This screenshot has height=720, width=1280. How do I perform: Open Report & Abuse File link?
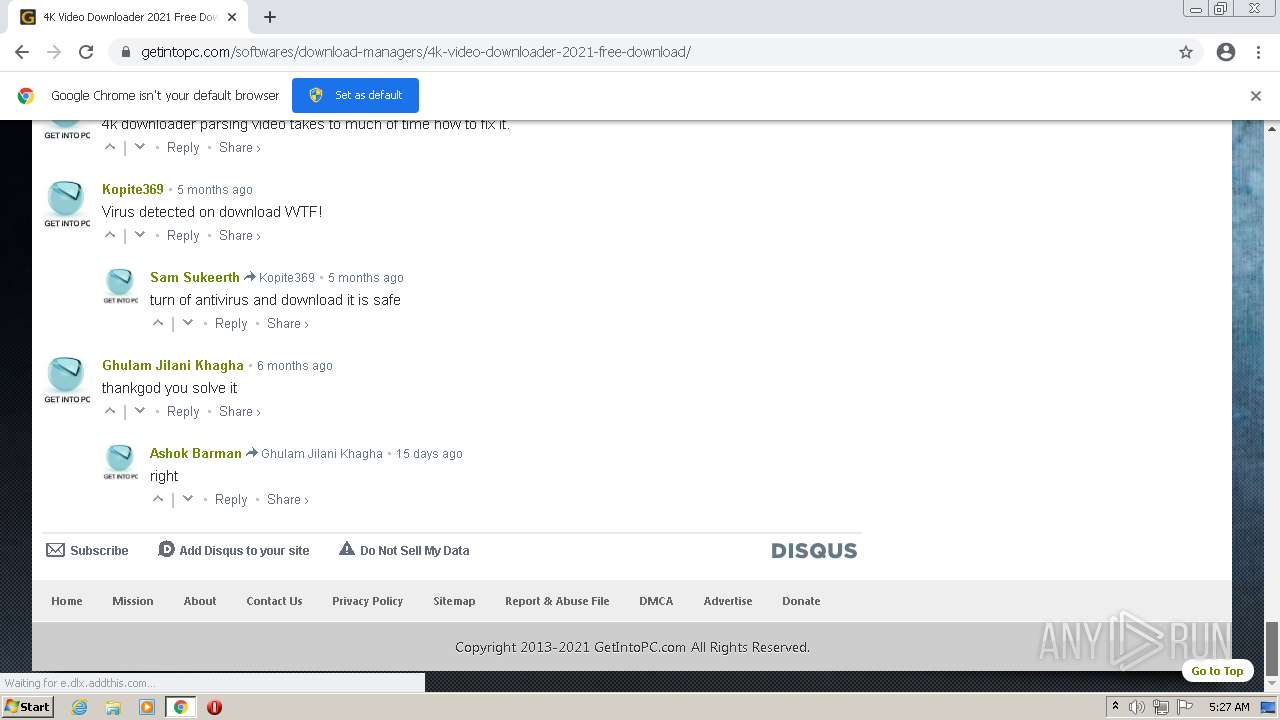[557, 601]
